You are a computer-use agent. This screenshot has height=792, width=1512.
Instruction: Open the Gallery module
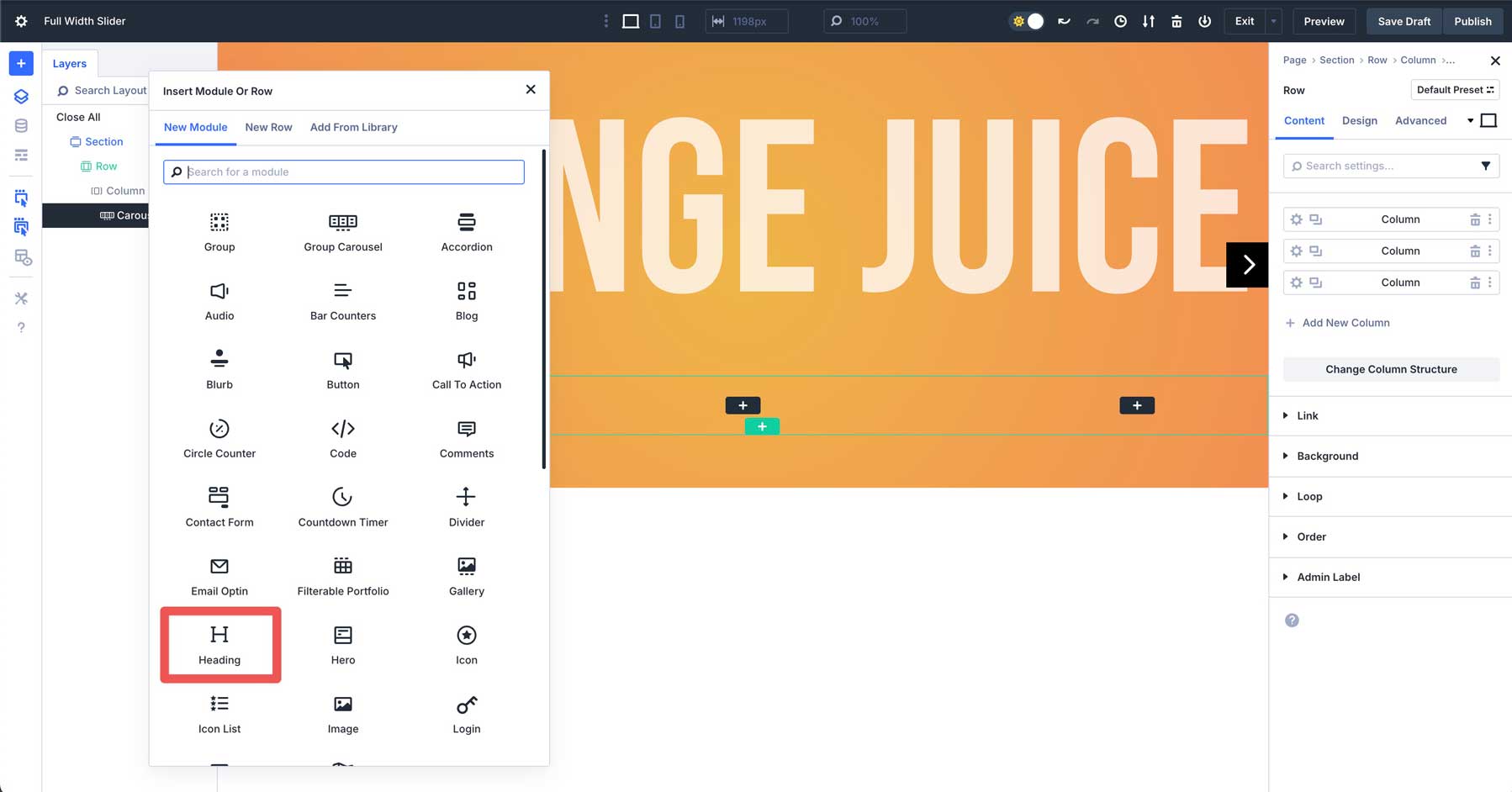pos(466,575)
